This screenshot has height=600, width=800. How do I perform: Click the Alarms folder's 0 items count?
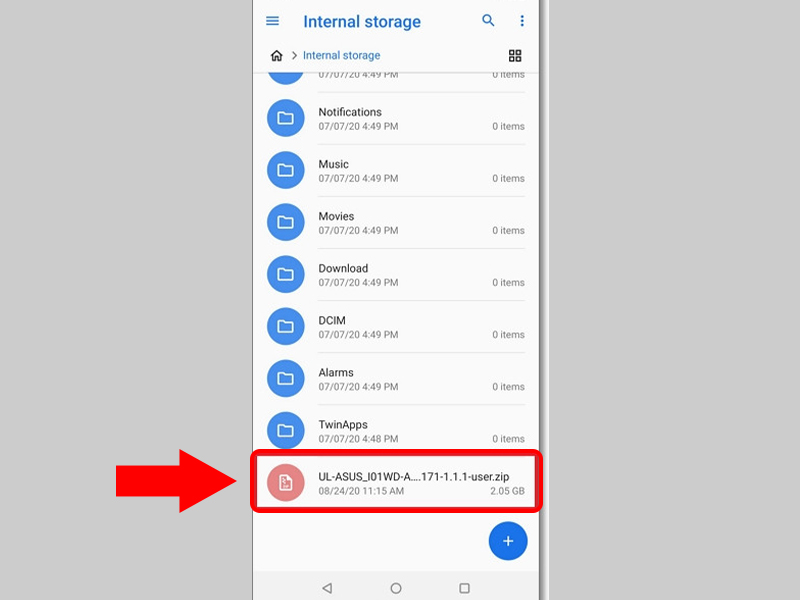coord(508,387)
